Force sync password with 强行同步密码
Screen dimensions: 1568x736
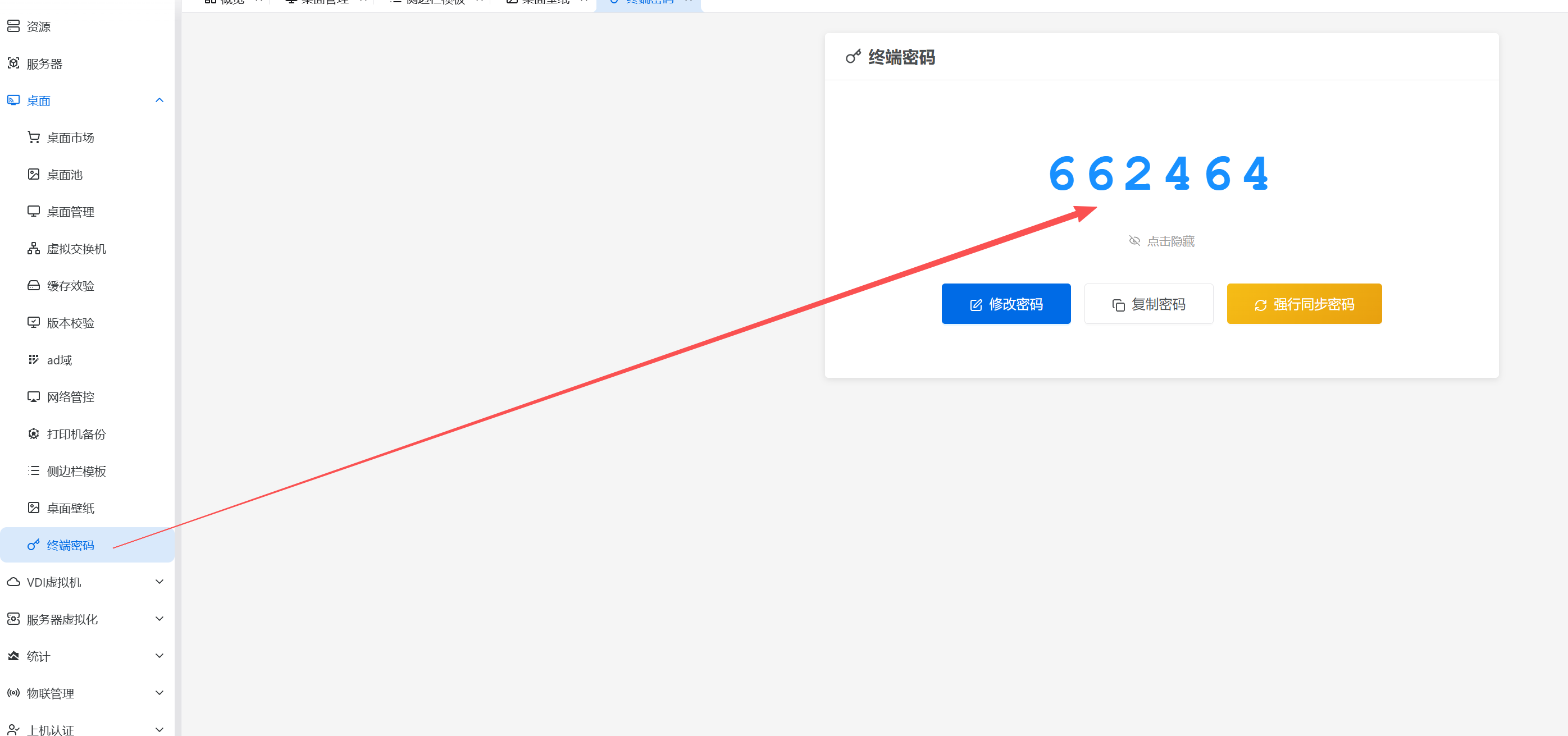pyautogui.click(x=1304, y=304)
